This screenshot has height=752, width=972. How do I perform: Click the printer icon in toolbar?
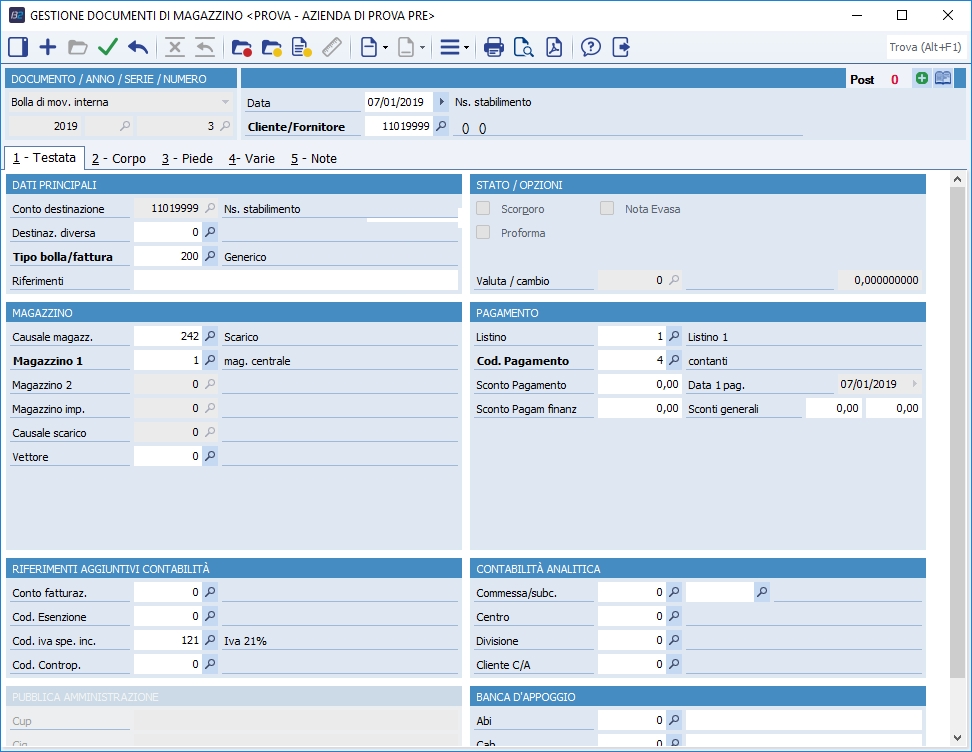(494, 47)
